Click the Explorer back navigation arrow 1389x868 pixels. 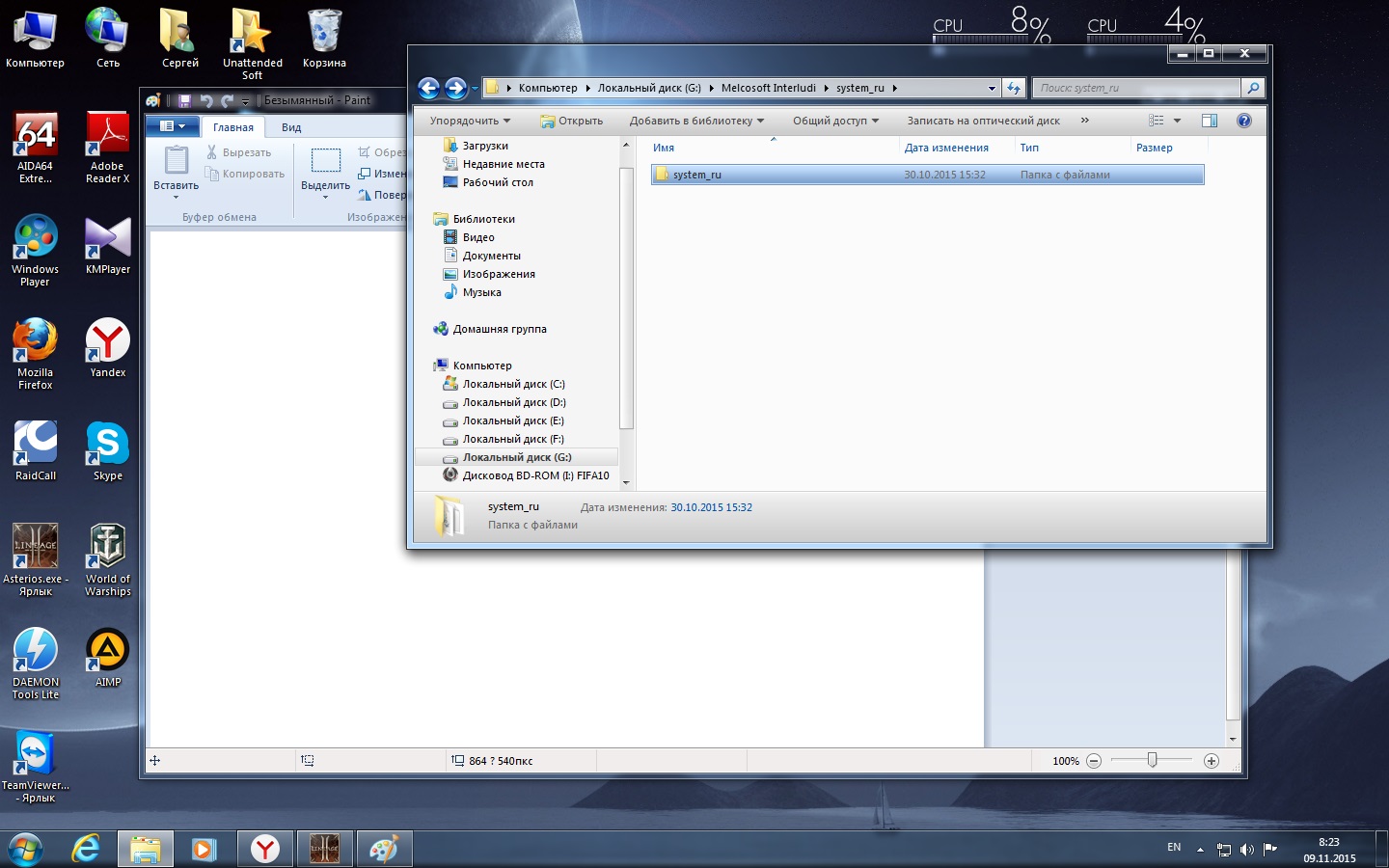click(429, 89)
